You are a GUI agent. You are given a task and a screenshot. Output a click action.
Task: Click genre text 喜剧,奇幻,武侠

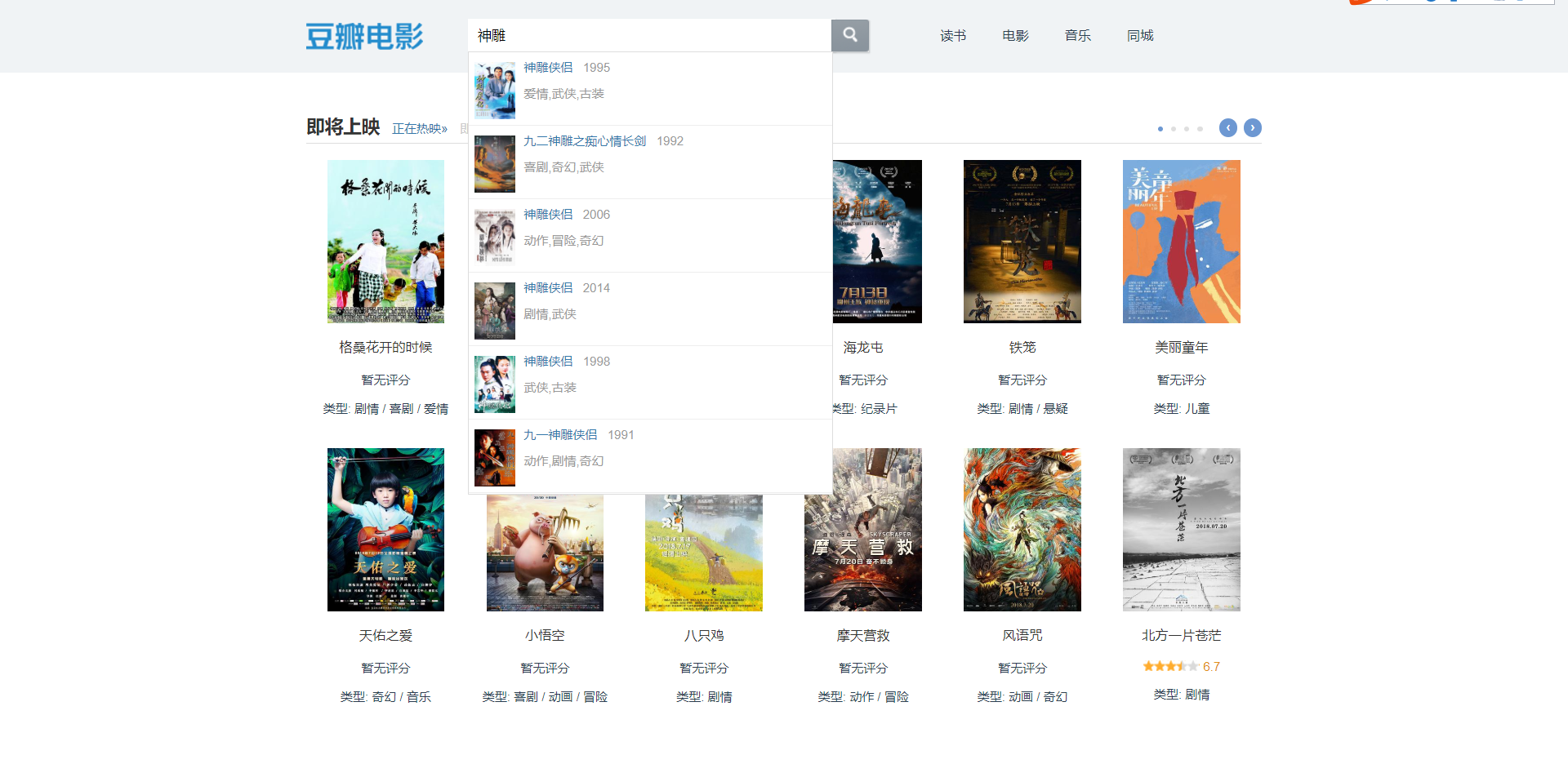pos(563,167)
